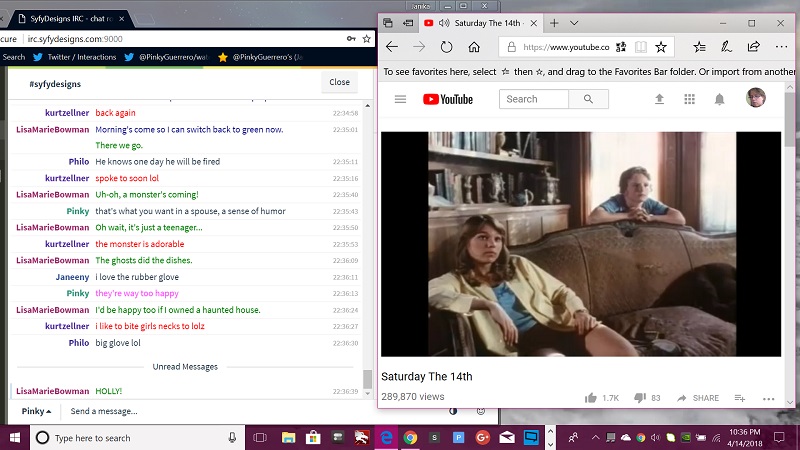Screen dimensions: 800x450
Task: Toggle the chat contrast theme icon
Action: click(453, 411)
